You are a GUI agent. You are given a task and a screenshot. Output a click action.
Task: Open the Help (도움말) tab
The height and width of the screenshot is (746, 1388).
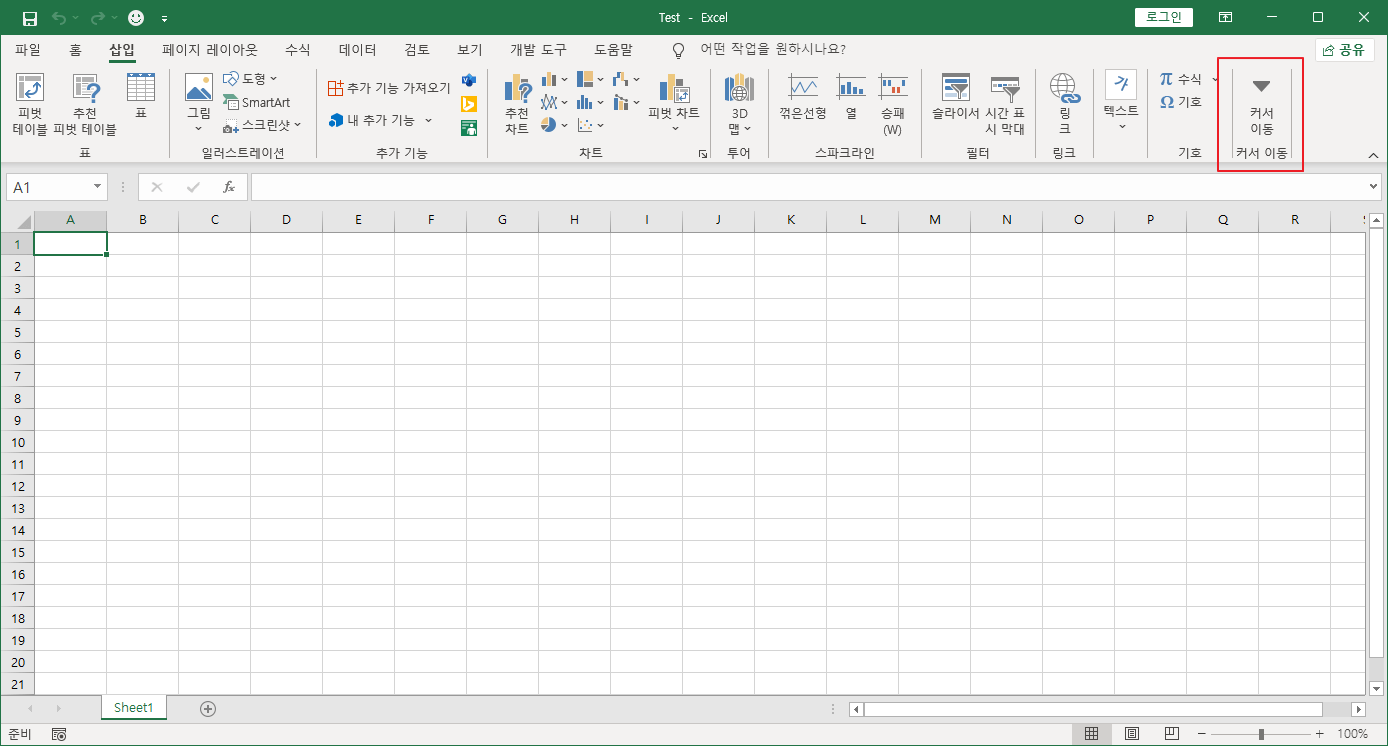pyautogui.click(x=613, y=49)
